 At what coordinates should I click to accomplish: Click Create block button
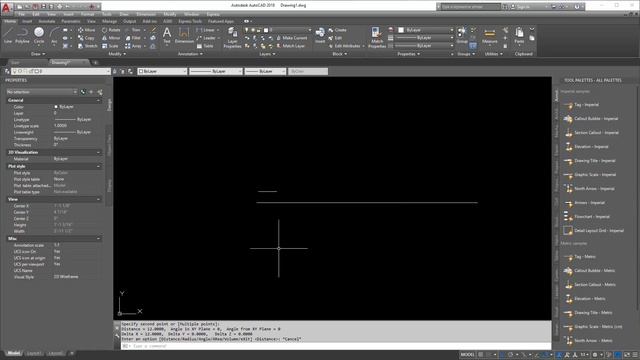pyautogui.click(x=337, y=30)
